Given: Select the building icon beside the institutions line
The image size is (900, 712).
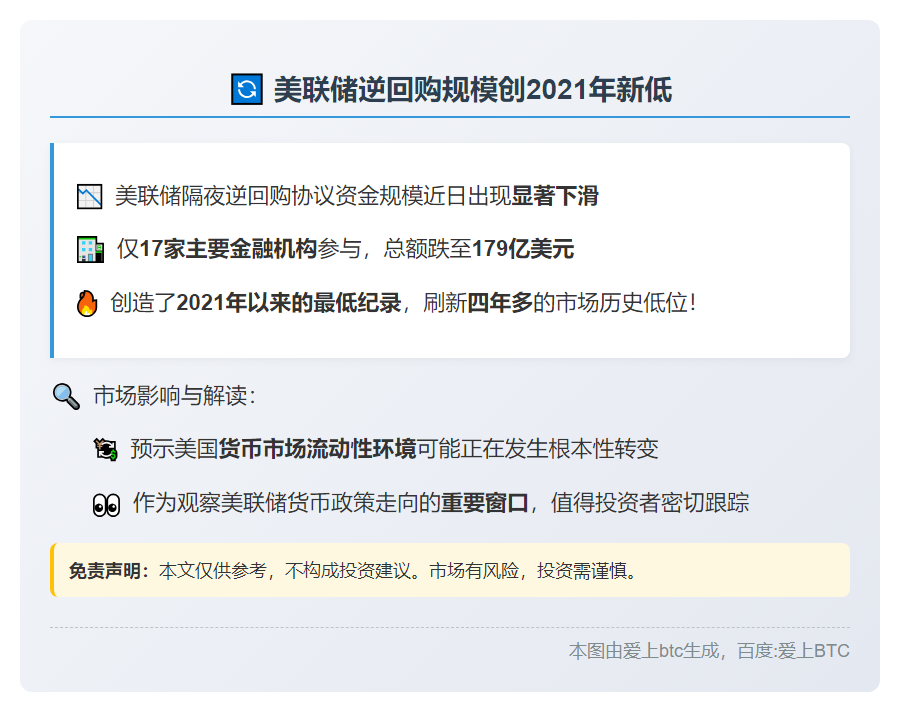Looking at the screenshot, I should click(90, 249).
